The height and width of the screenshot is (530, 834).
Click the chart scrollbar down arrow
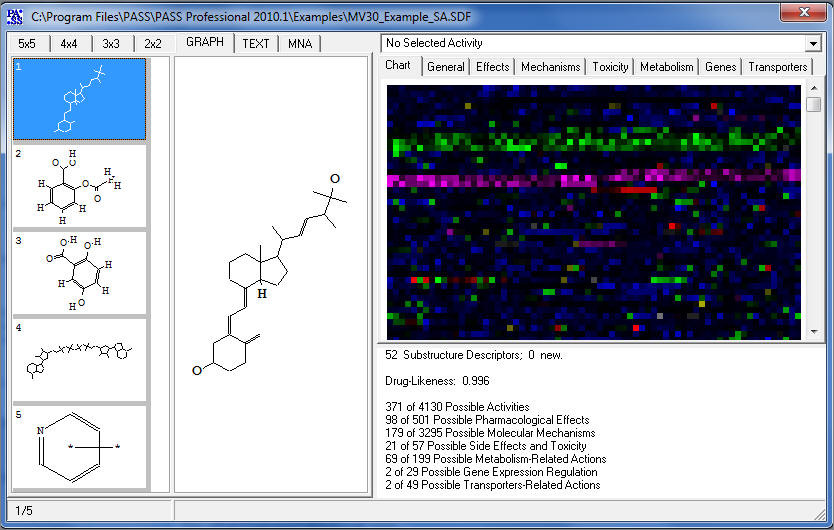tap(814, 332)
